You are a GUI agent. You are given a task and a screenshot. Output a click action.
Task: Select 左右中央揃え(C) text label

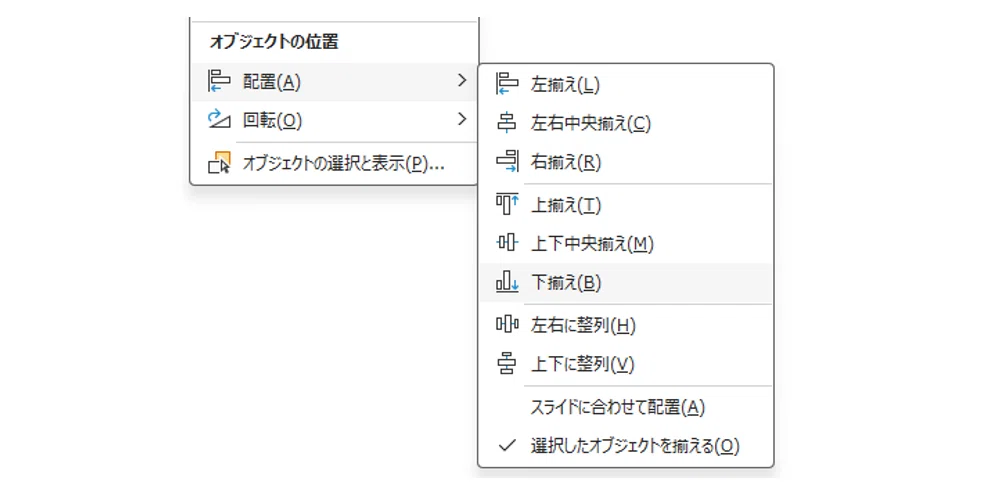pyautogui.click(x=591, y=123)
